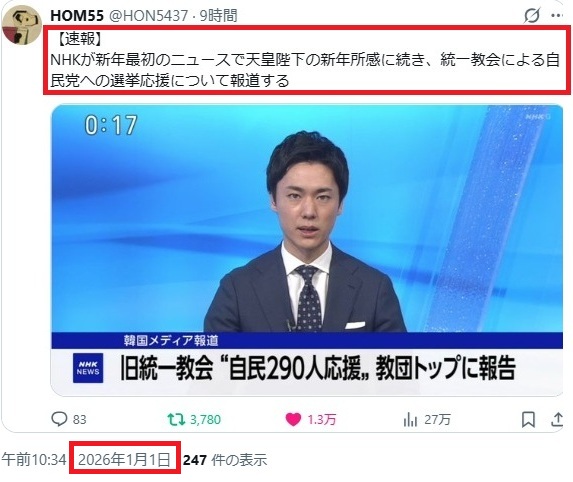This screenshot has width=573, height=482.
Task: Click the NHK NEWS logo badge
Action: 88,368
